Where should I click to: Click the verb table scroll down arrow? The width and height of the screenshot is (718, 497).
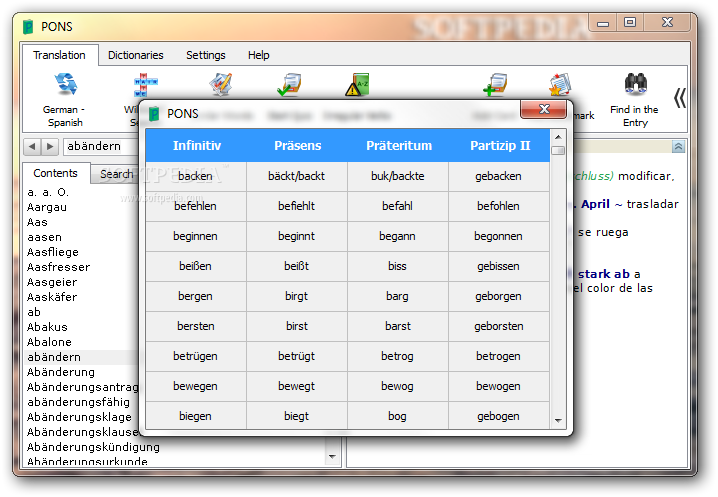(558, 421)
